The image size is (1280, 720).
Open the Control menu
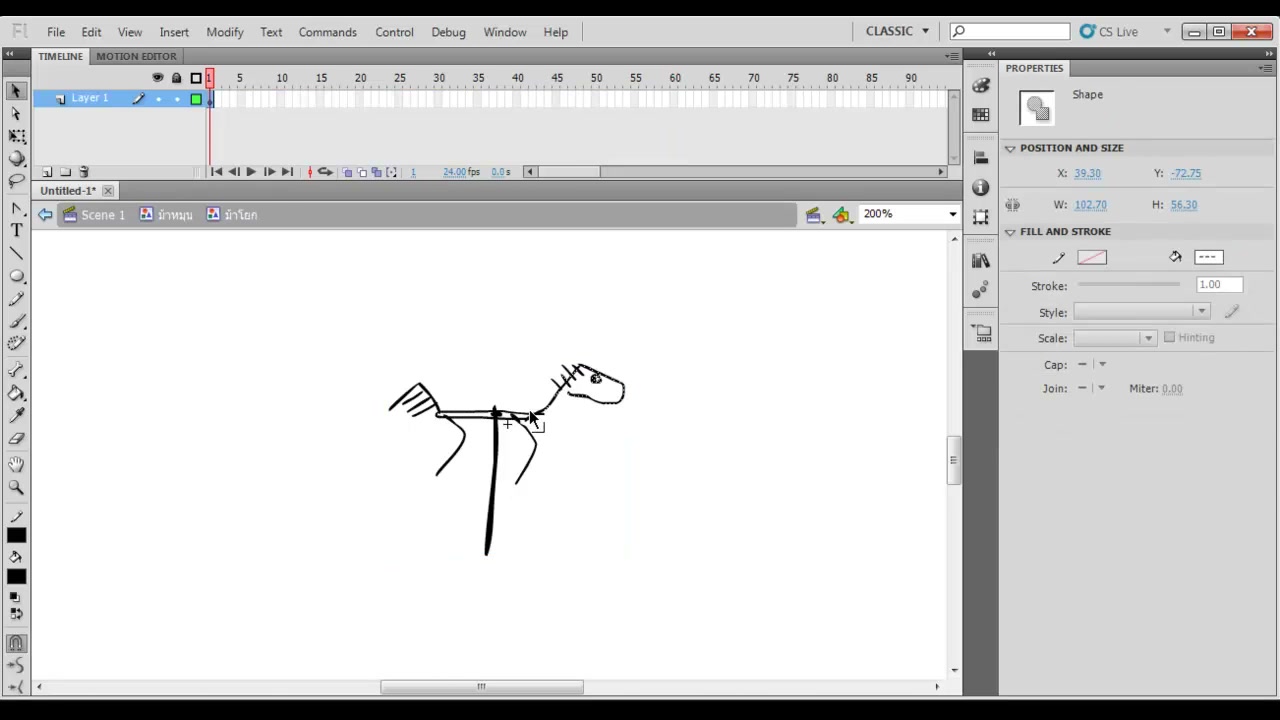click(394, 32)
